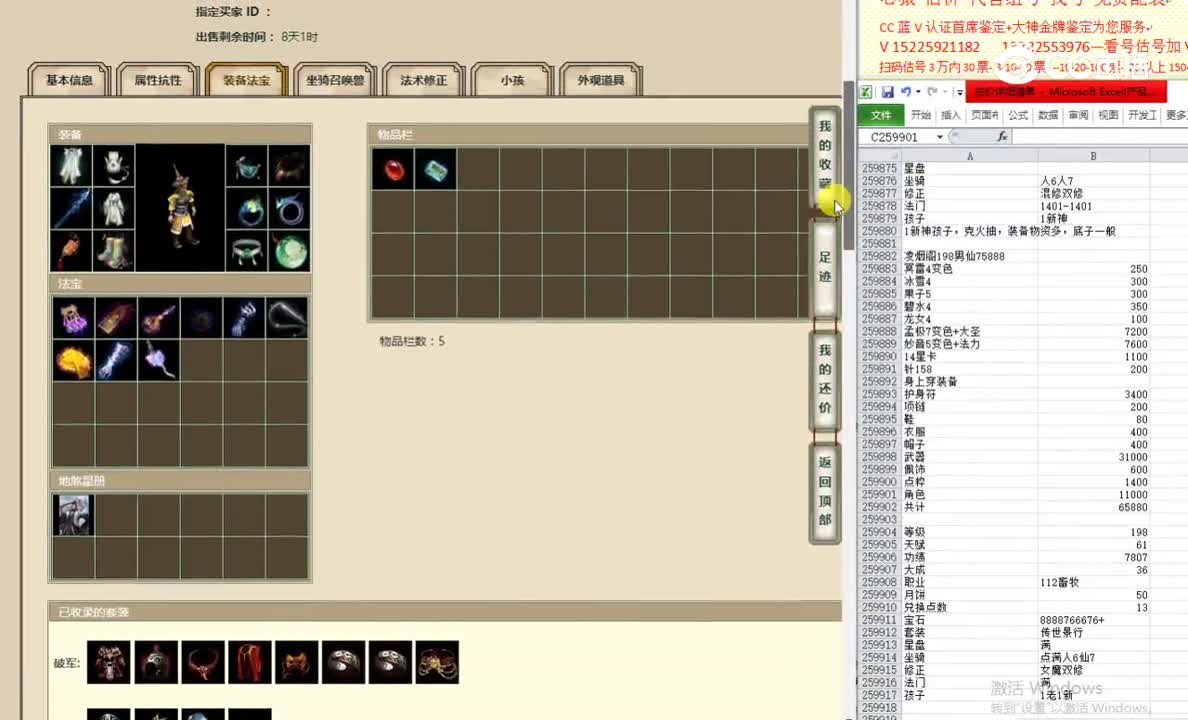
Task: Open the Excel 审阅 ribbon tab
Action: click(x=1078, y=115)
